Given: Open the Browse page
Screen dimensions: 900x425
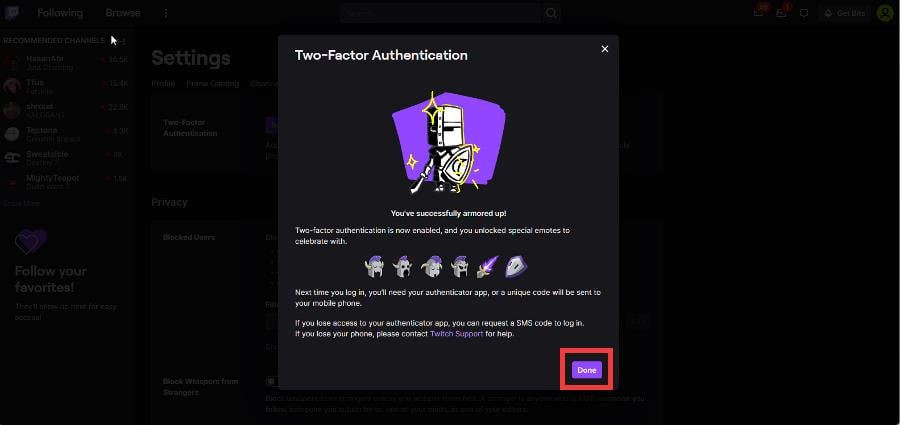Looking at the screenshot, I should coord(123,13).
